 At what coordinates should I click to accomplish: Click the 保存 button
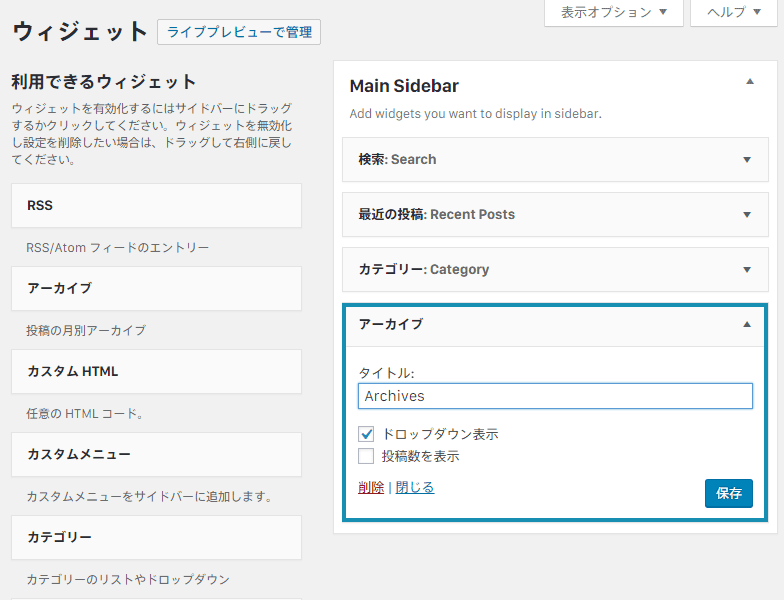coord(728,494)
